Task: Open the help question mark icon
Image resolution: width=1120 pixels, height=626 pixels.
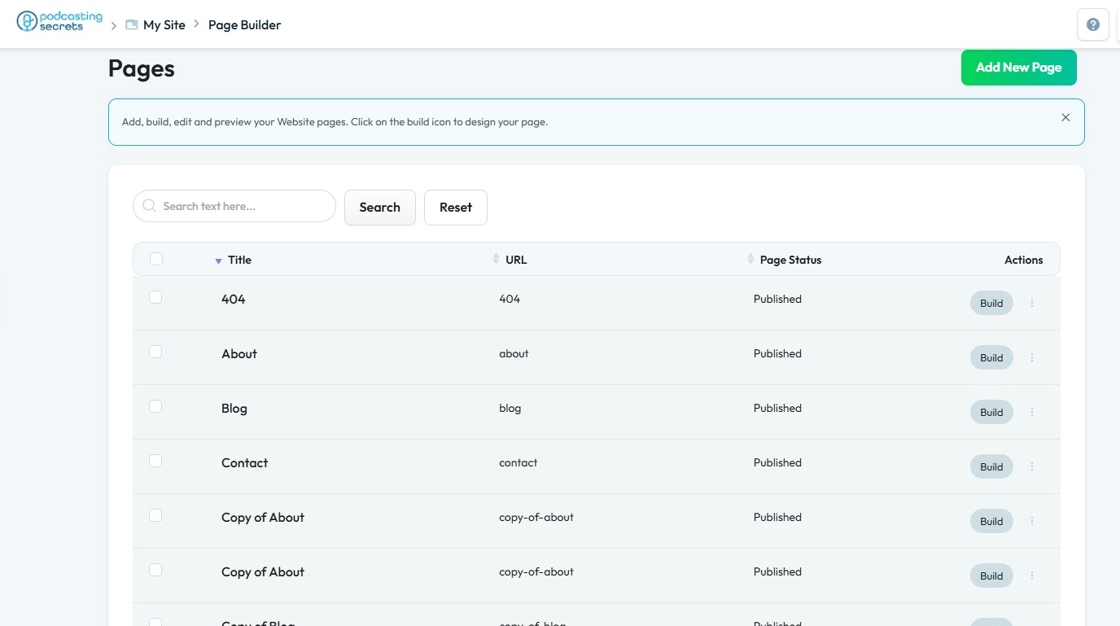Action: (1092, 25)
